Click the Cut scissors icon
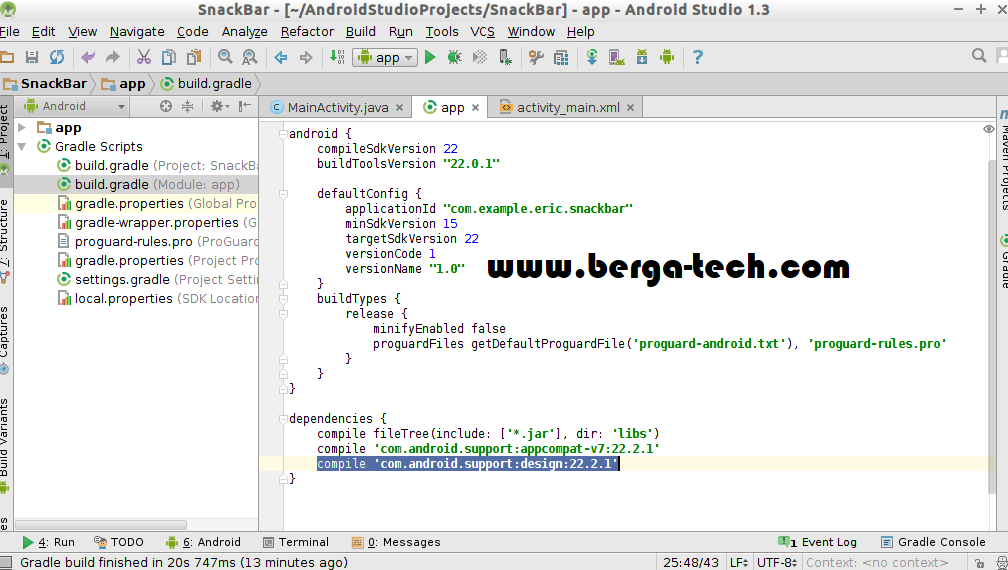 143,57
